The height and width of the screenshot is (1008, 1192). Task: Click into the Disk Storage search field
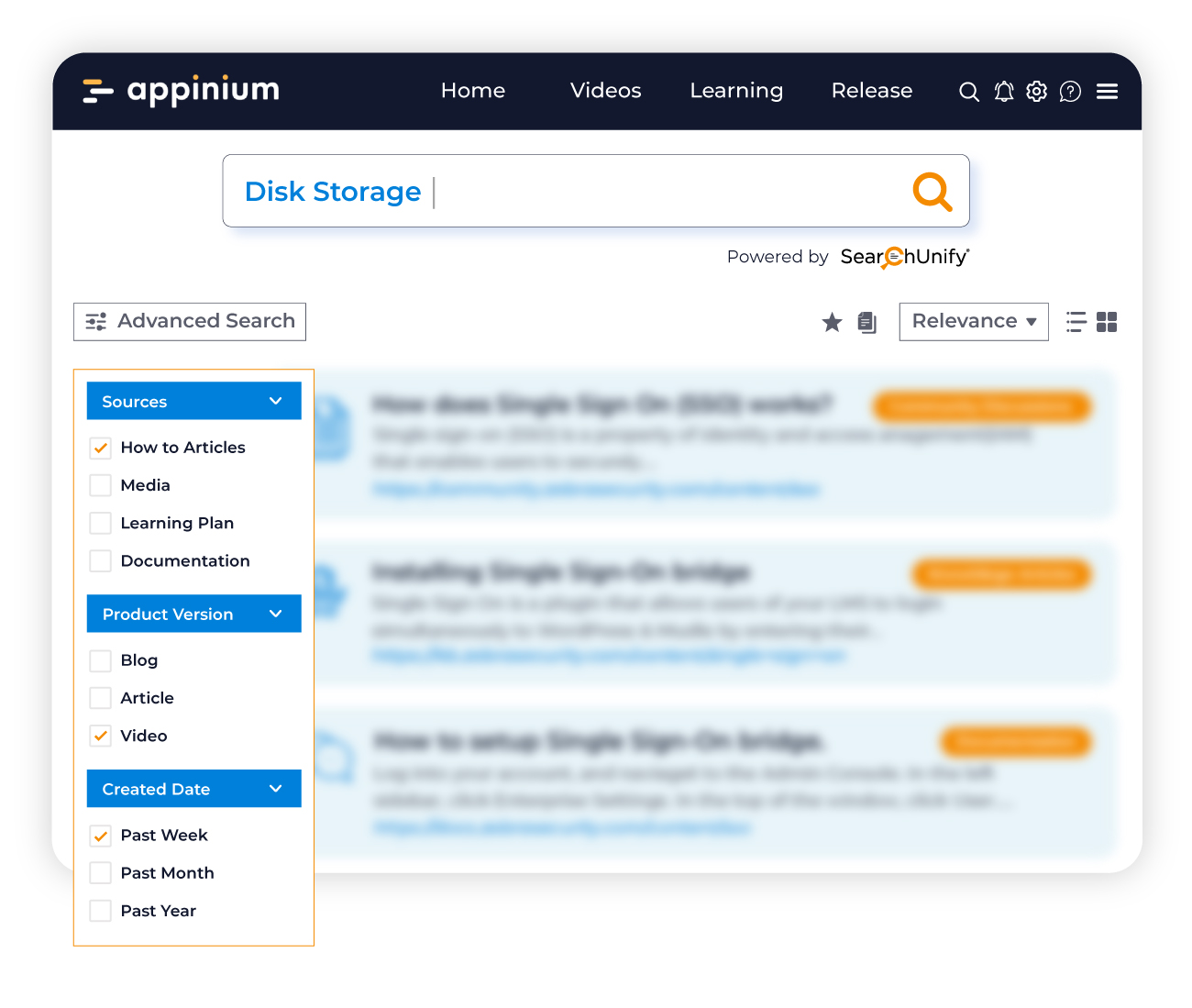click(596, 191)
